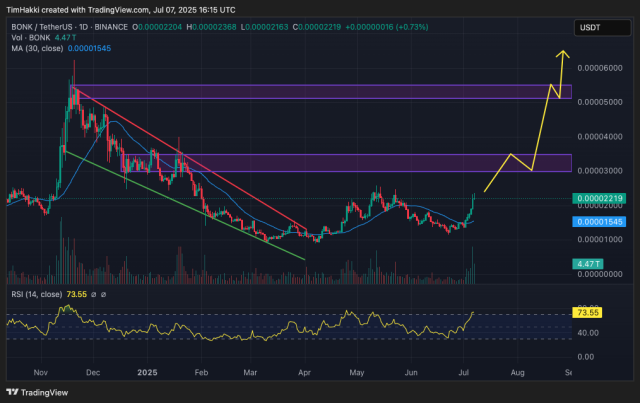Image resolution: width=640 pixels, height=403 pixels.
Task: Select the green descending support line
Action: click(185, 205)
